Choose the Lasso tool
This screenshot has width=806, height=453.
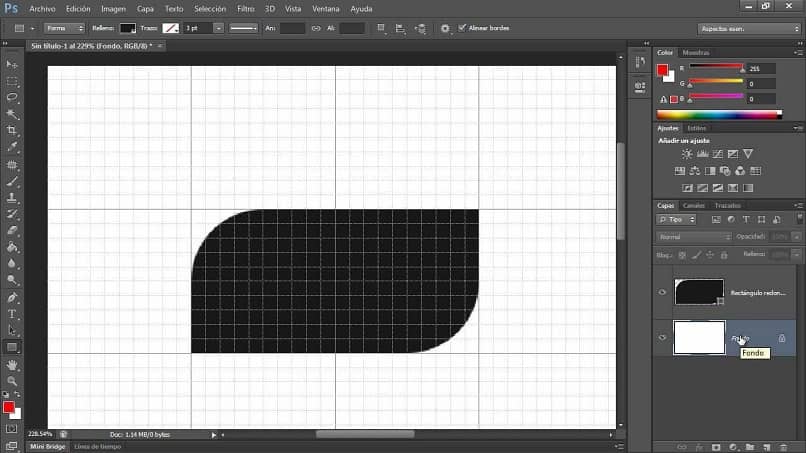[12, 98]
